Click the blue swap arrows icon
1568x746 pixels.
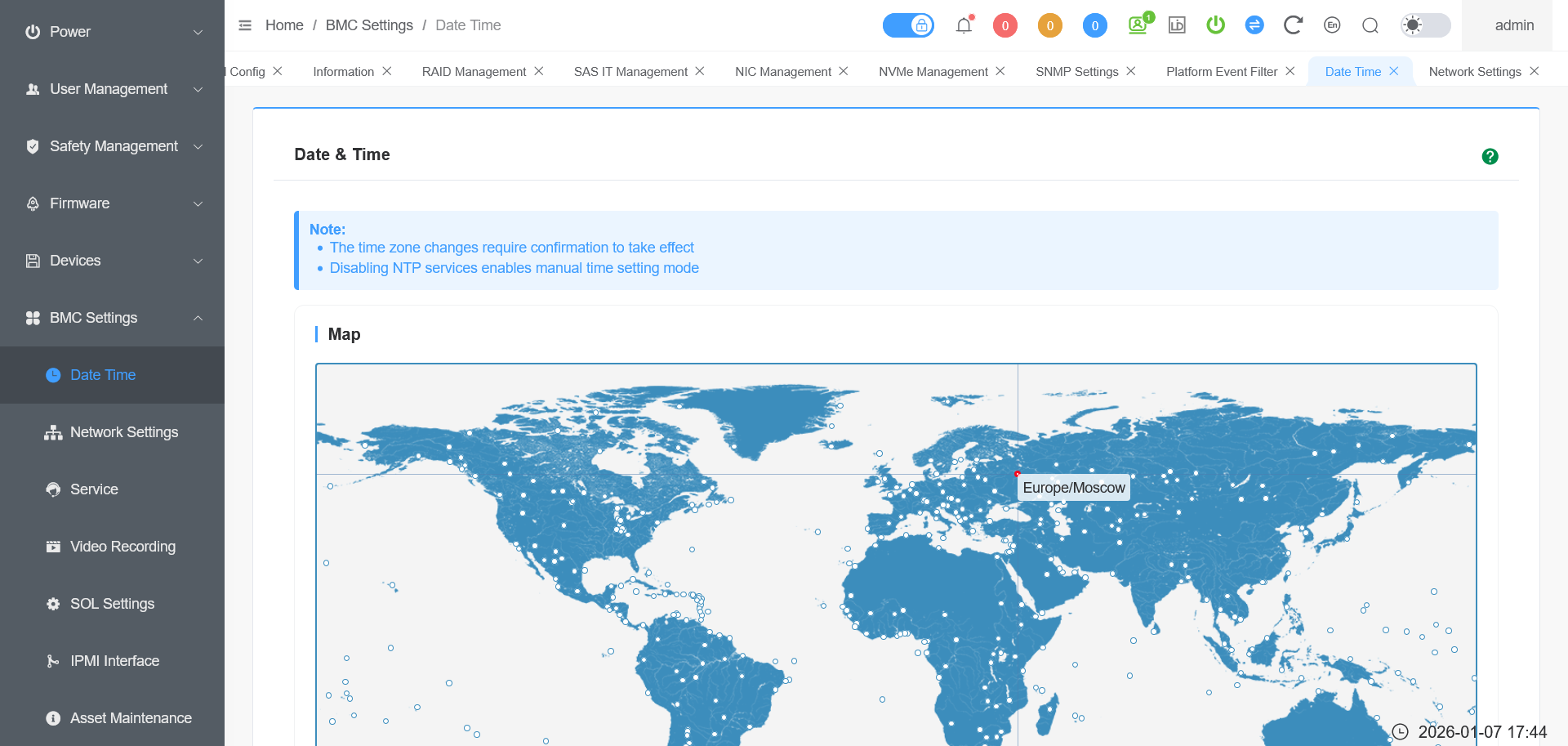coord(1254,25)
